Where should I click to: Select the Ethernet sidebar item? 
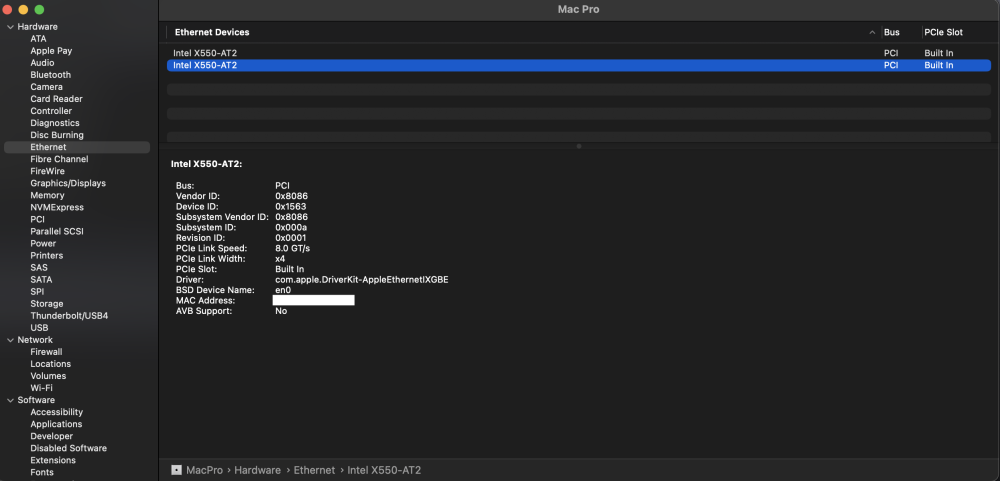pos(77,147)
